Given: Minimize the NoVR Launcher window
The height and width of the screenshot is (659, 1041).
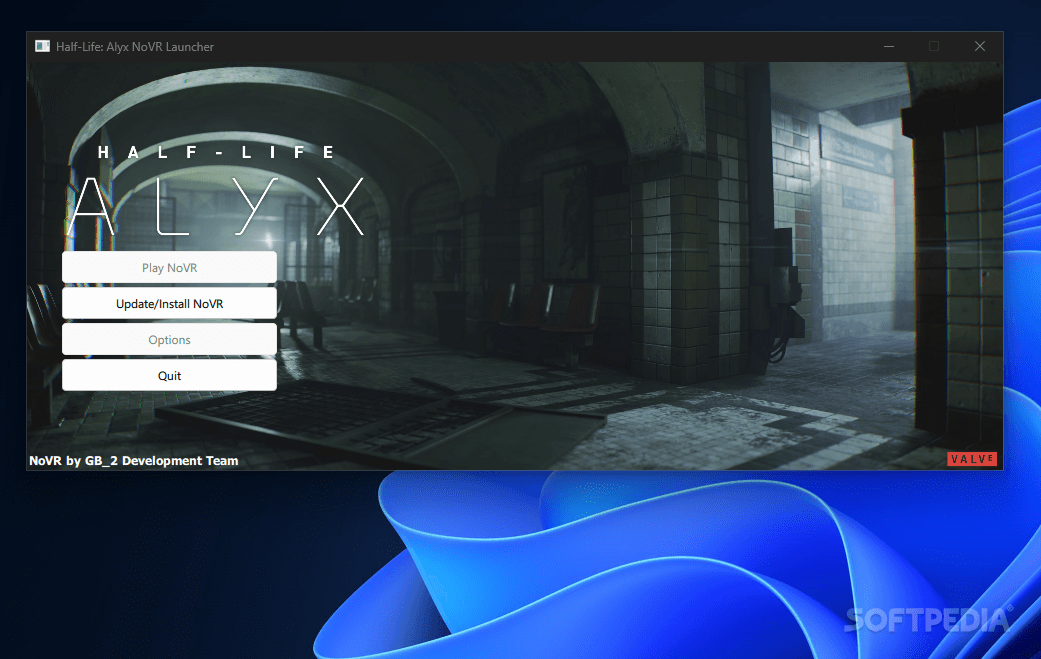Looking at the screenshot, I should click(x=889, y=46).
